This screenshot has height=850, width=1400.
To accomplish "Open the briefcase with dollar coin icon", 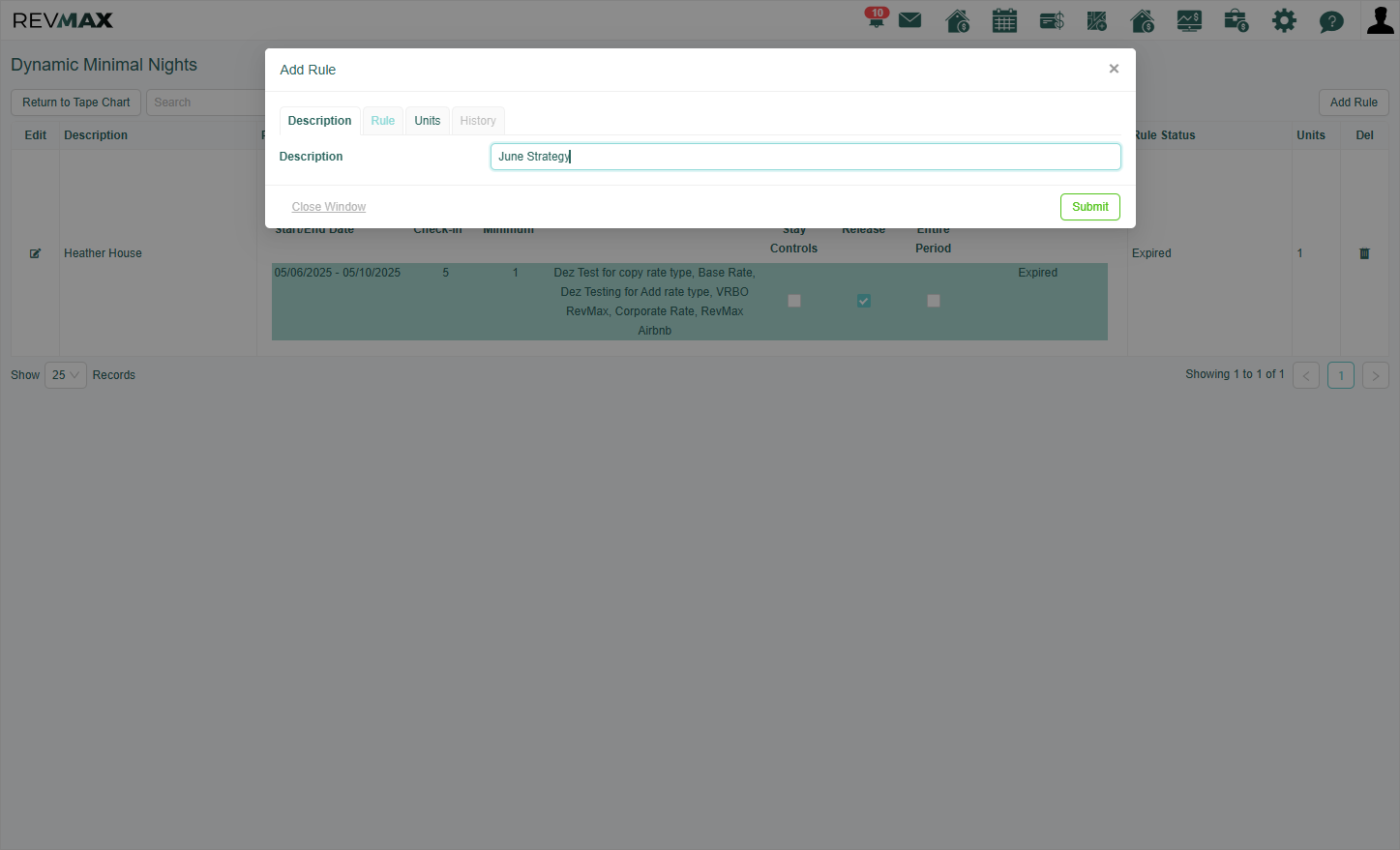I will pyautogui.click(x=1236, y=20).
